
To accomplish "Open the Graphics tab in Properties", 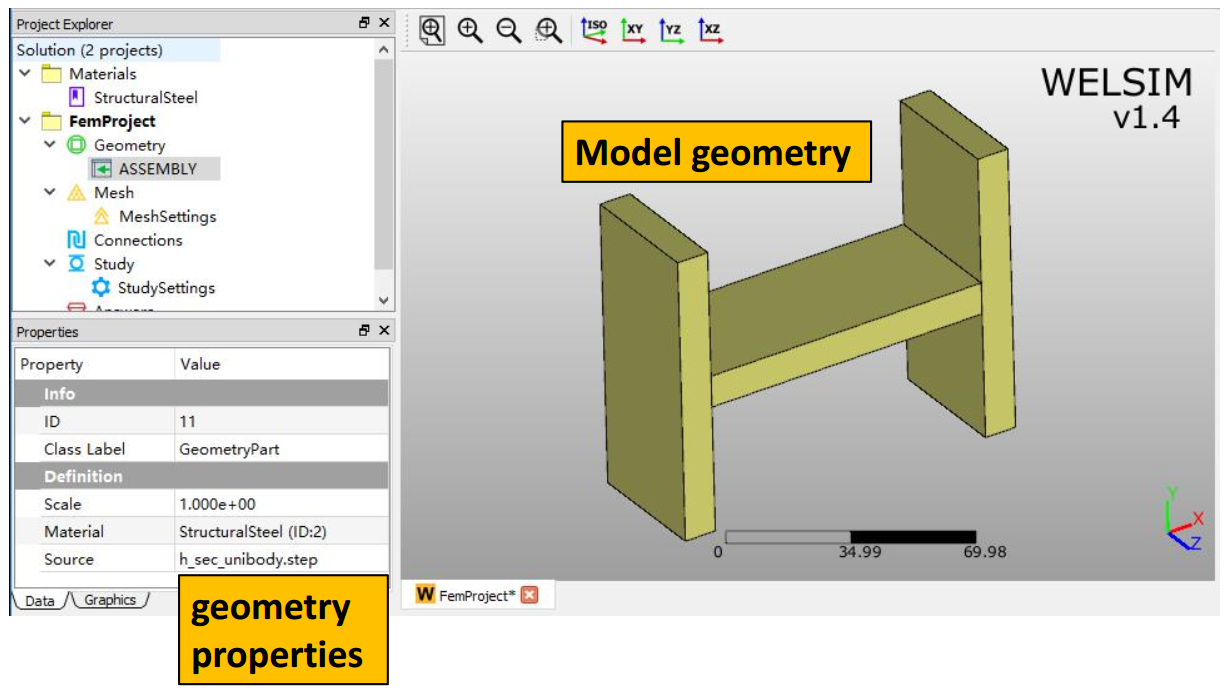I will (x=109, y=600).
